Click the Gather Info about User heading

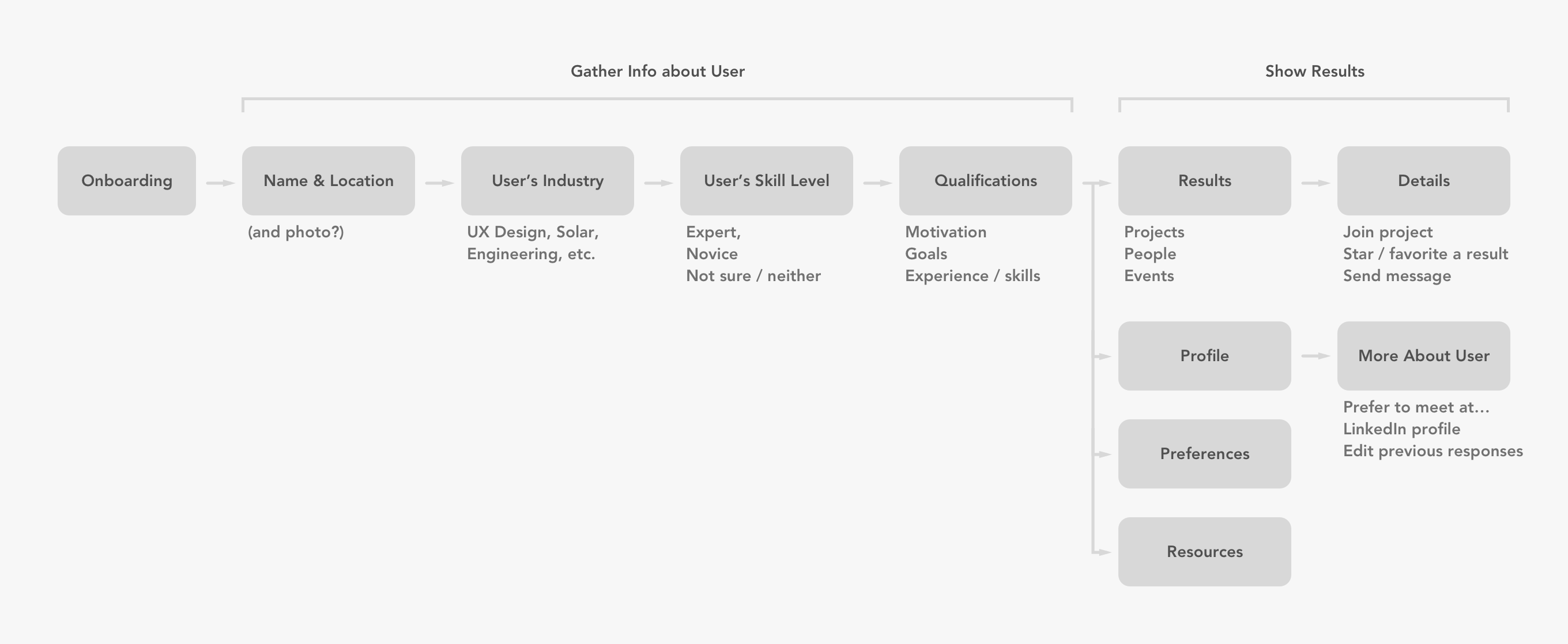[x=657, y=71]
